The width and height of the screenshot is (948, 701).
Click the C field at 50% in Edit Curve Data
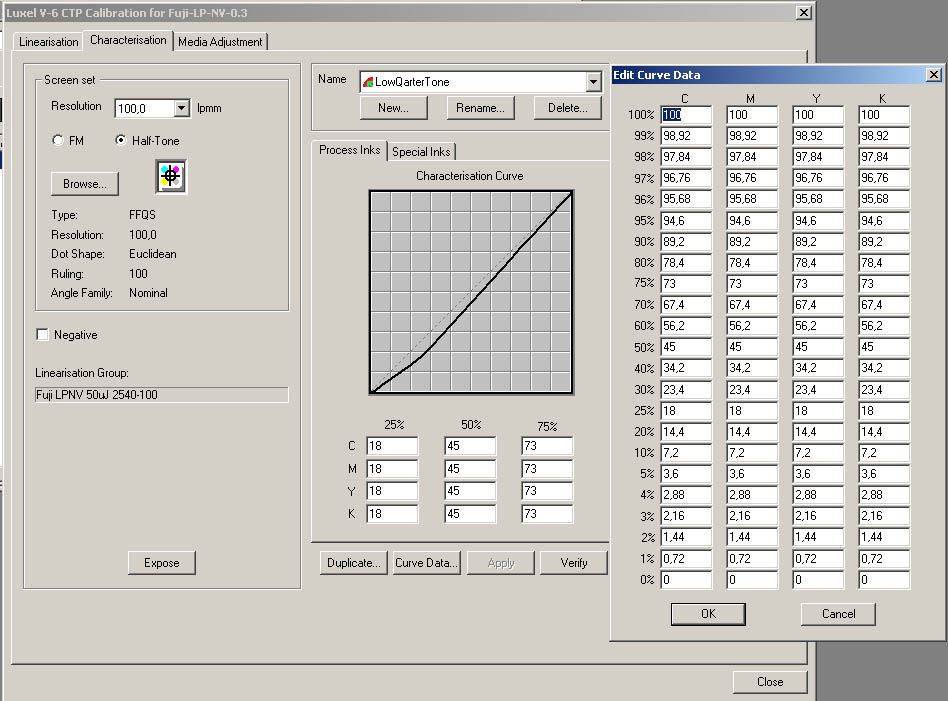point(686,347)
